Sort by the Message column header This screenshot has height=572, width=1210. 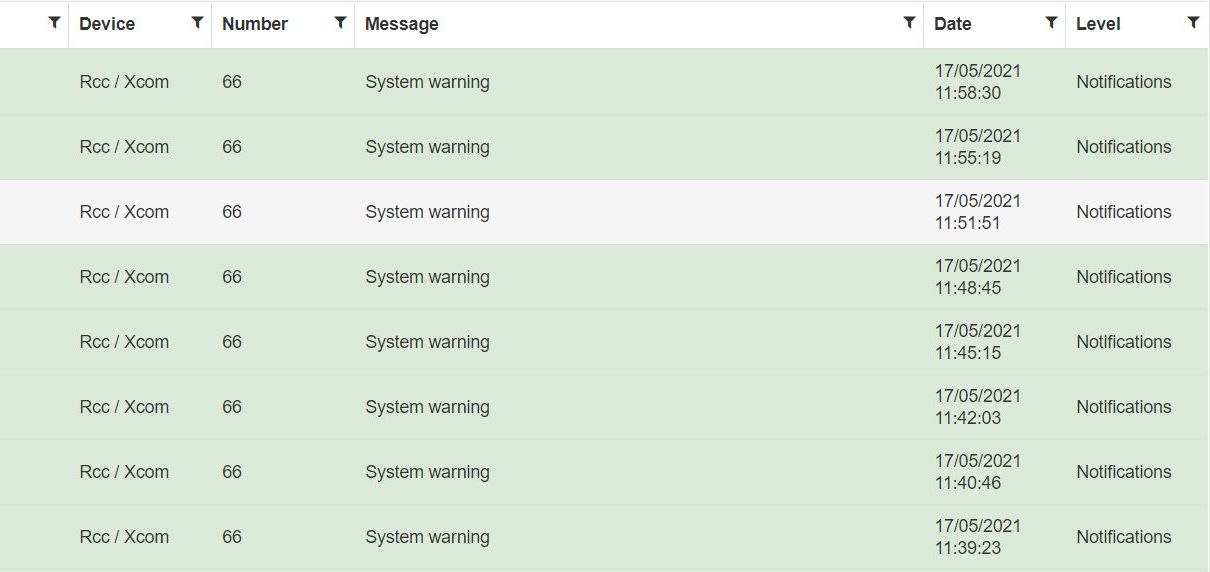(401, 24)
